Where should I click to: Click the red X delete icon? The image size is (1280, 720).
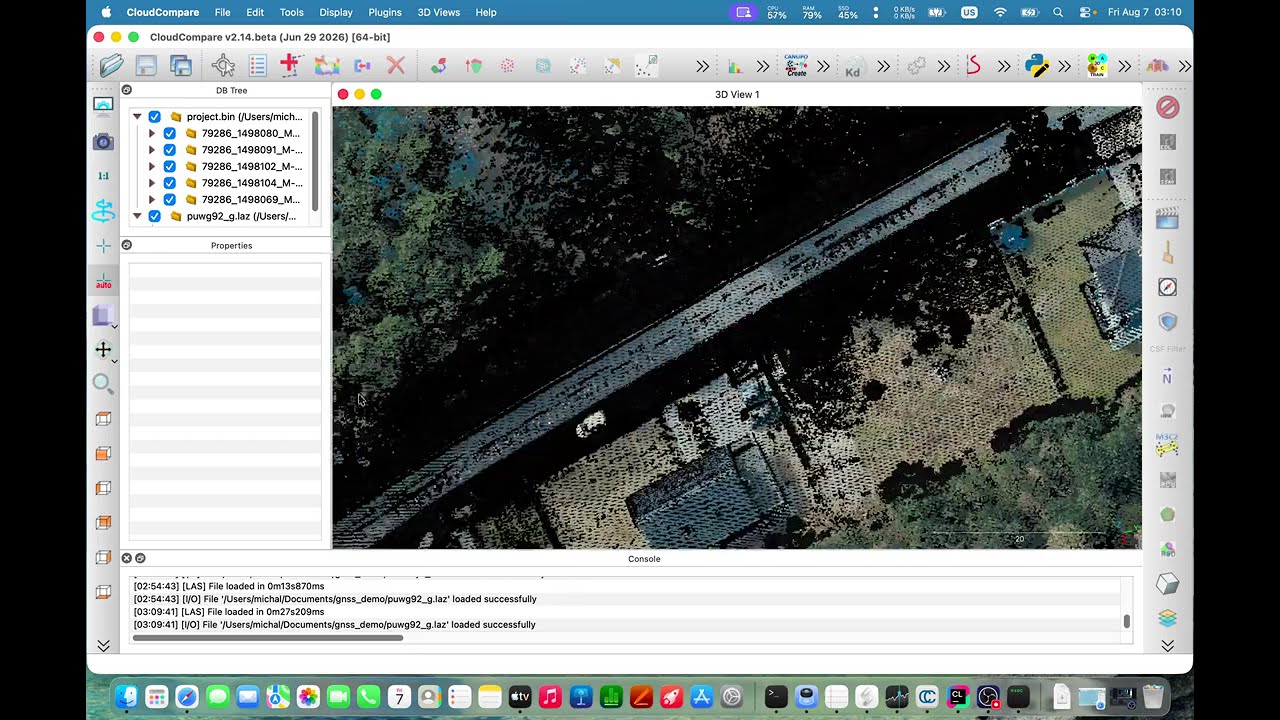click(396, 66)
